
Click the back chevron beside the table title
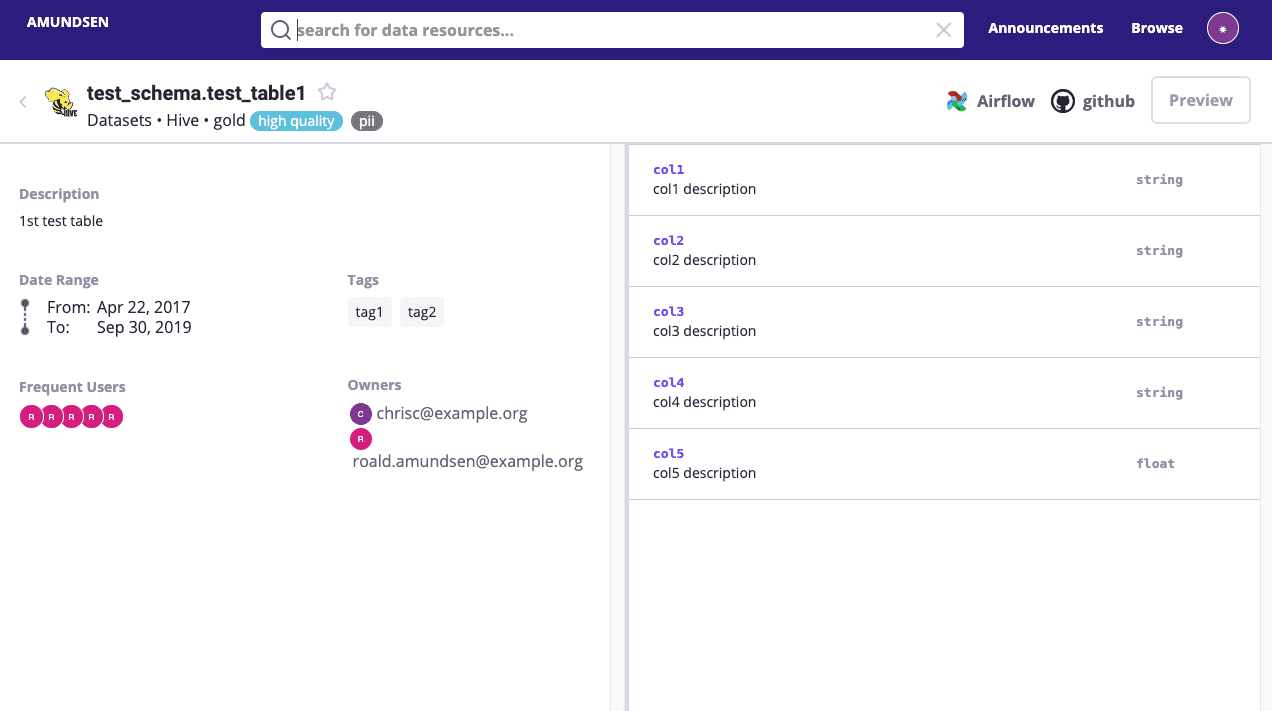[22, 101]
